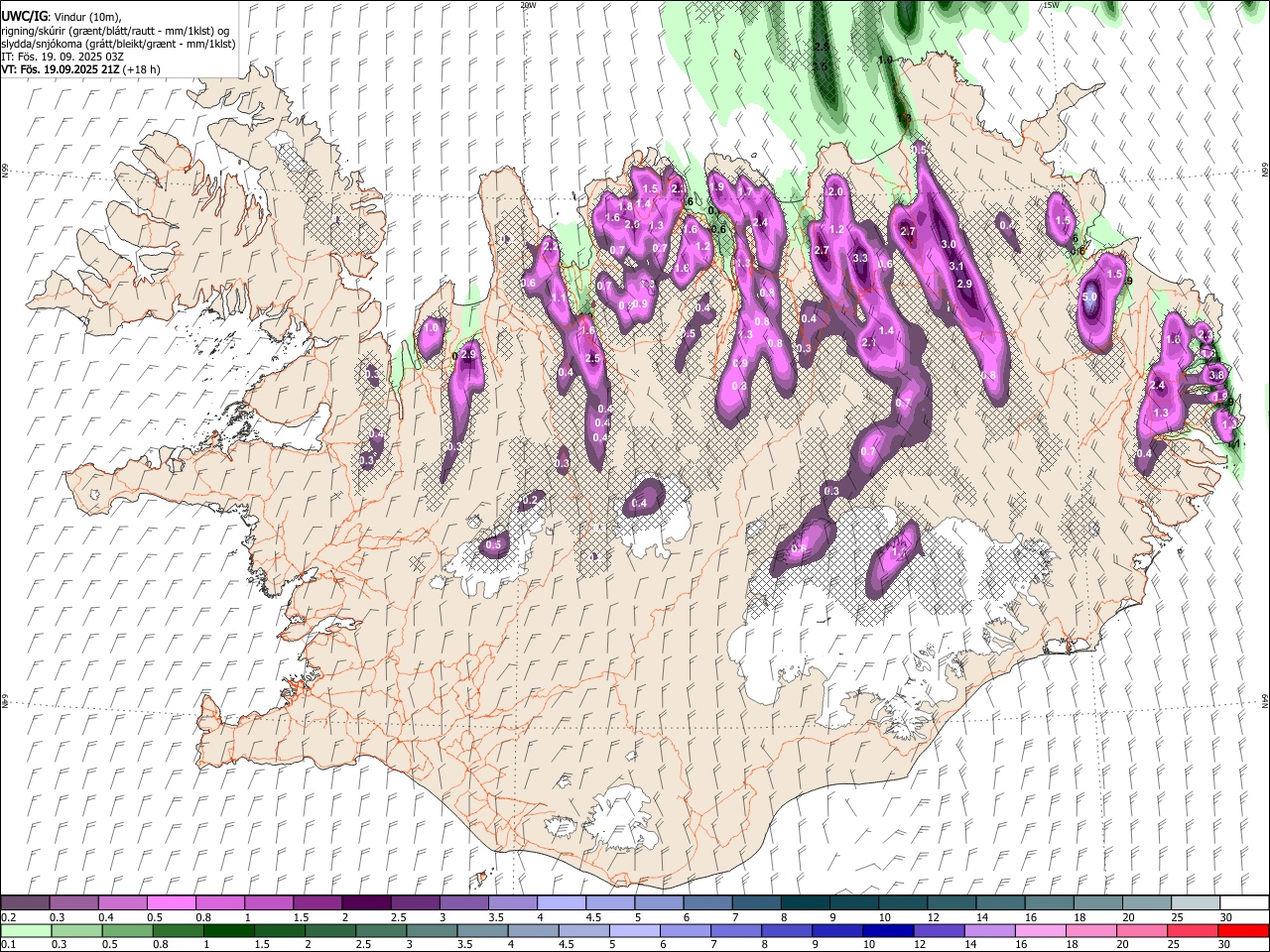The image size is (1270, 952).
Task: Click the 18–20 swatch in upper legend row
Action: (x=1097, y=902)
